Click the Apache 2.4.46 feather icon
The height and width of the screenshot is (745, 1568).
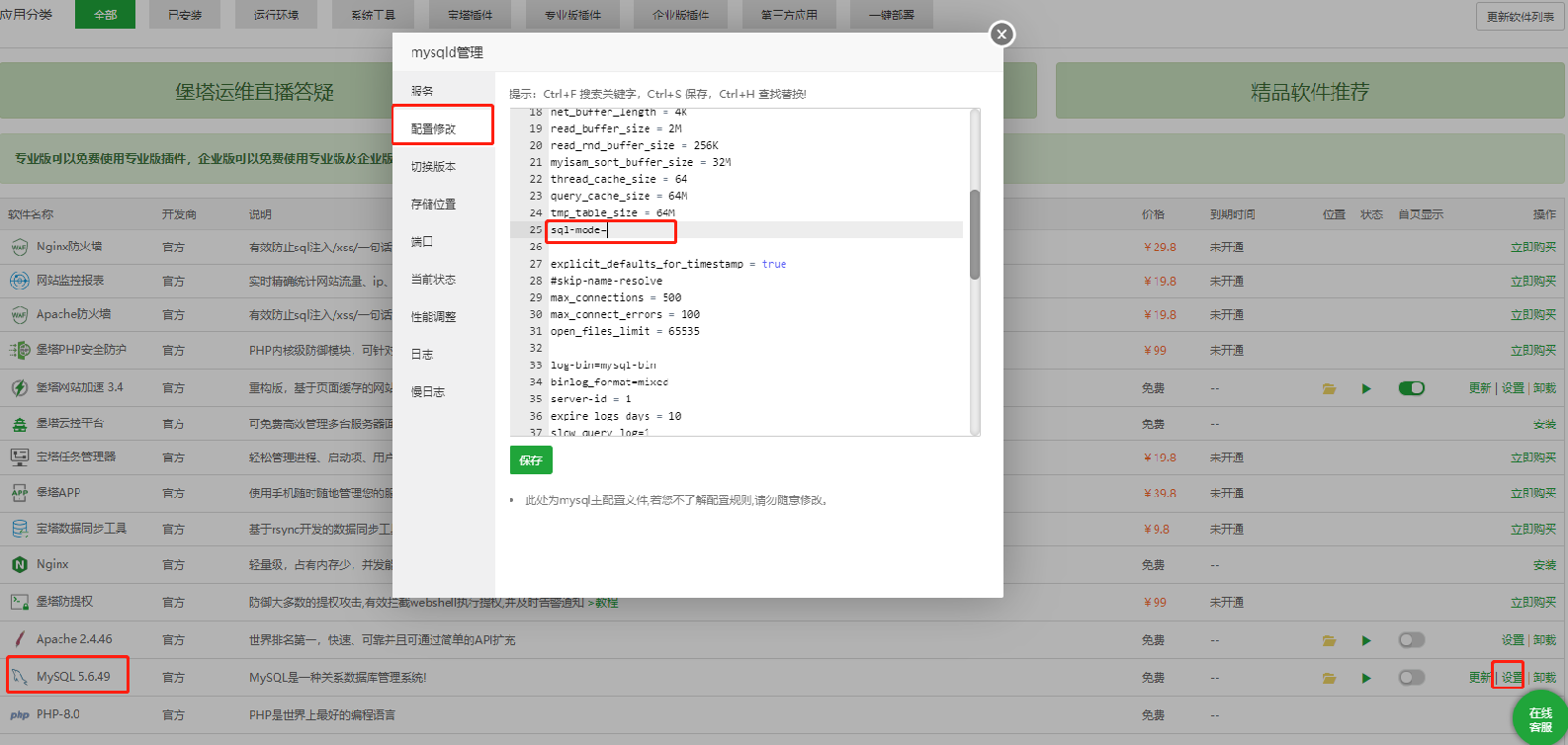pos(20,639)
